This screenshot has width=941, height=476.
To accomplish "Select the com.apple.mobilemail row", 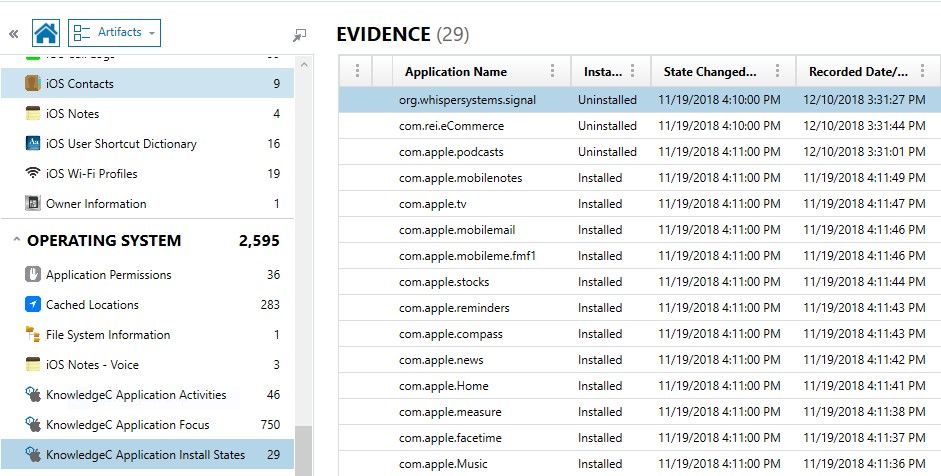I will pos(640,230).
